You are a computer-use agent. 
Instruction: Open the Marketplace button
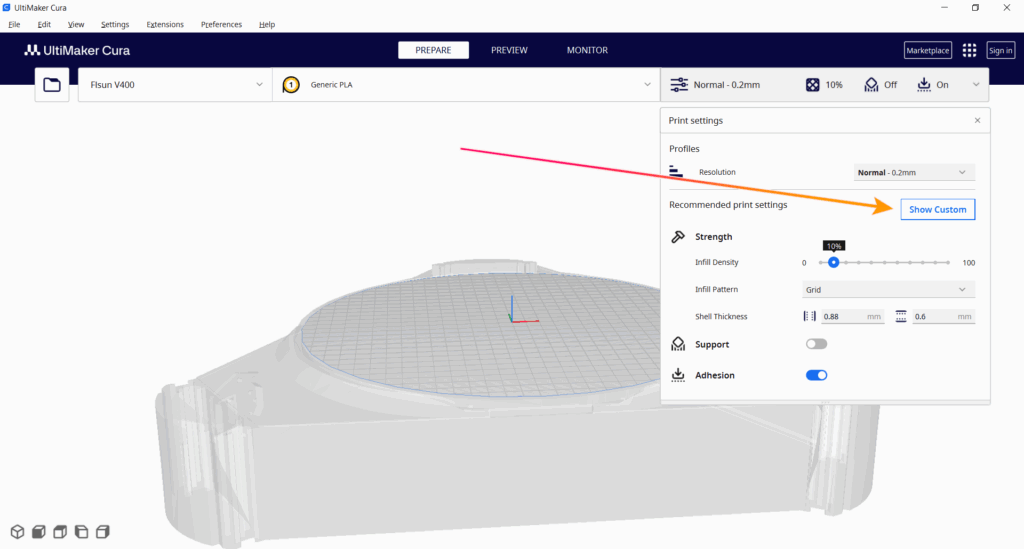point(927,50)
